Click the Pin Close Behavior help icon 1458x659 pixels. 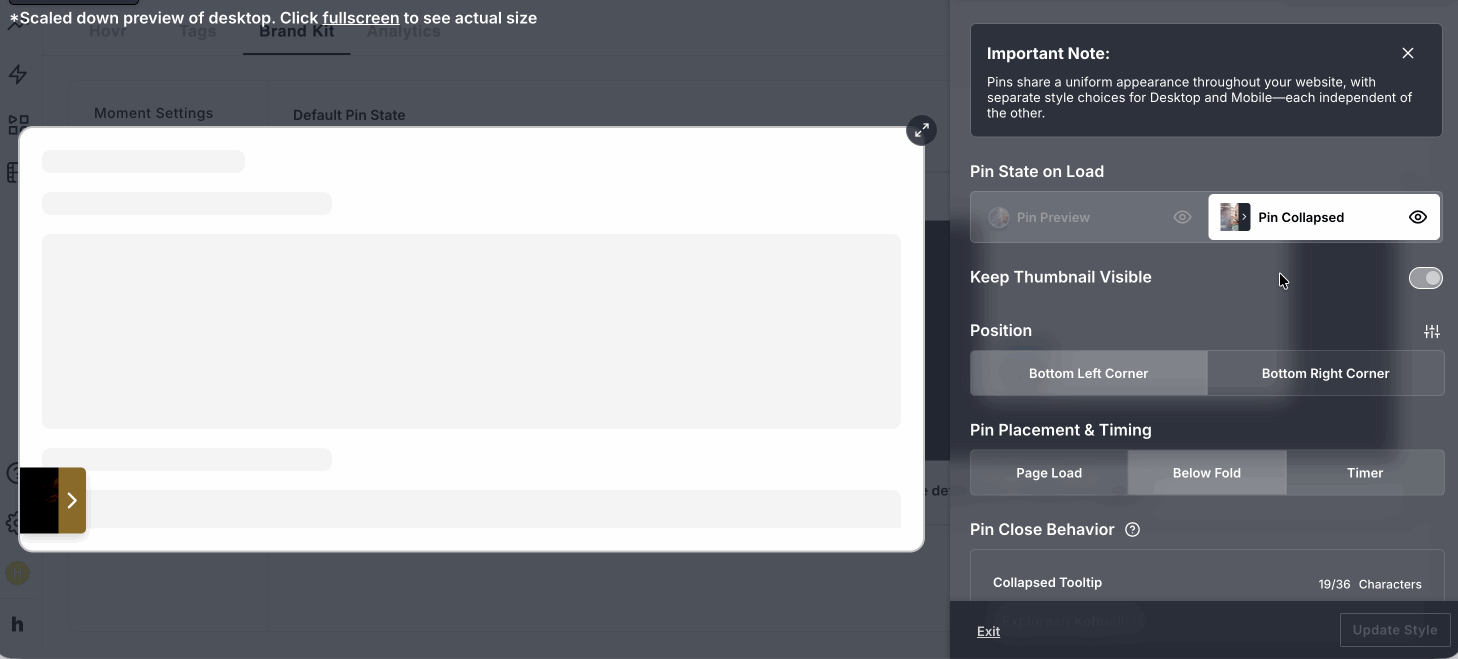[1132, 530]
